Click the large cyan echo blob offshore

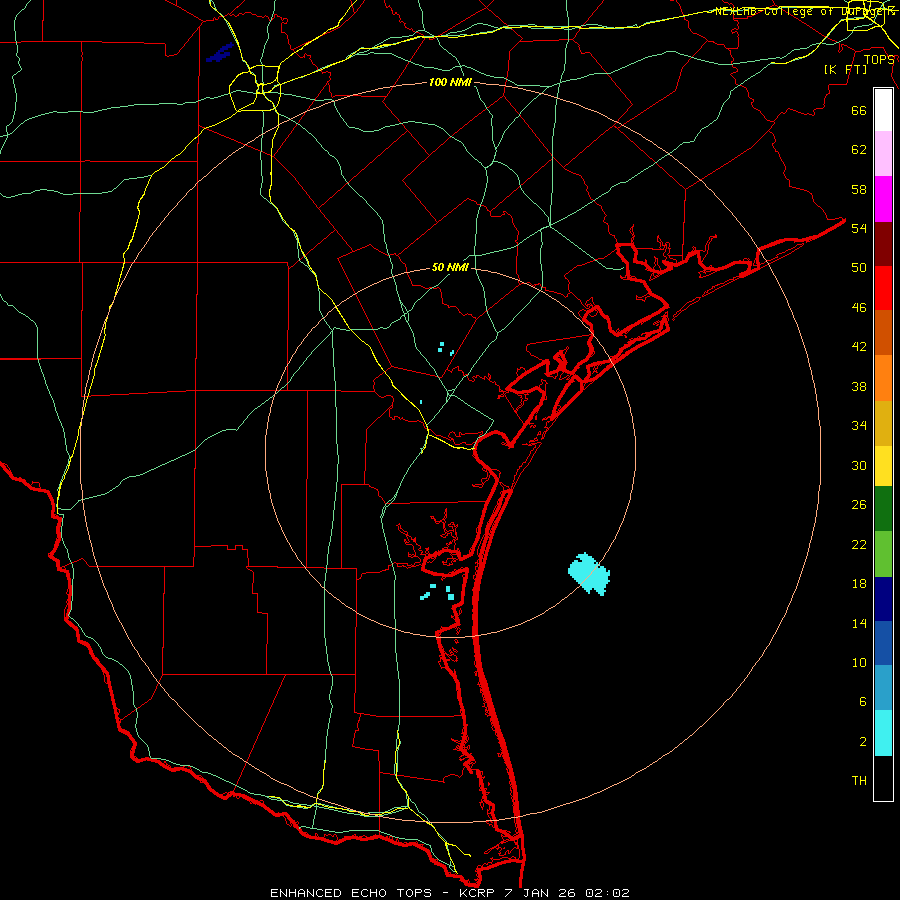point(589,574)
